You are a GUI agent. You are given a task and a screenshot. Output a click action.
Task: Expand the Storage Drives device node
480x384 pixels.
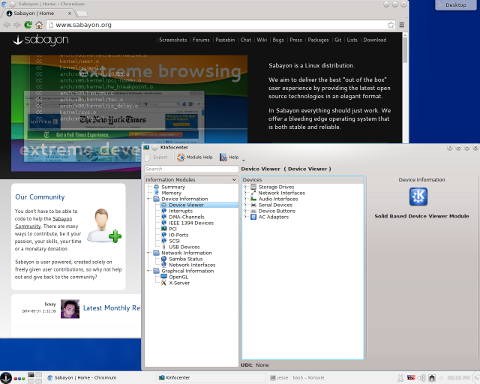click(245, 187)
